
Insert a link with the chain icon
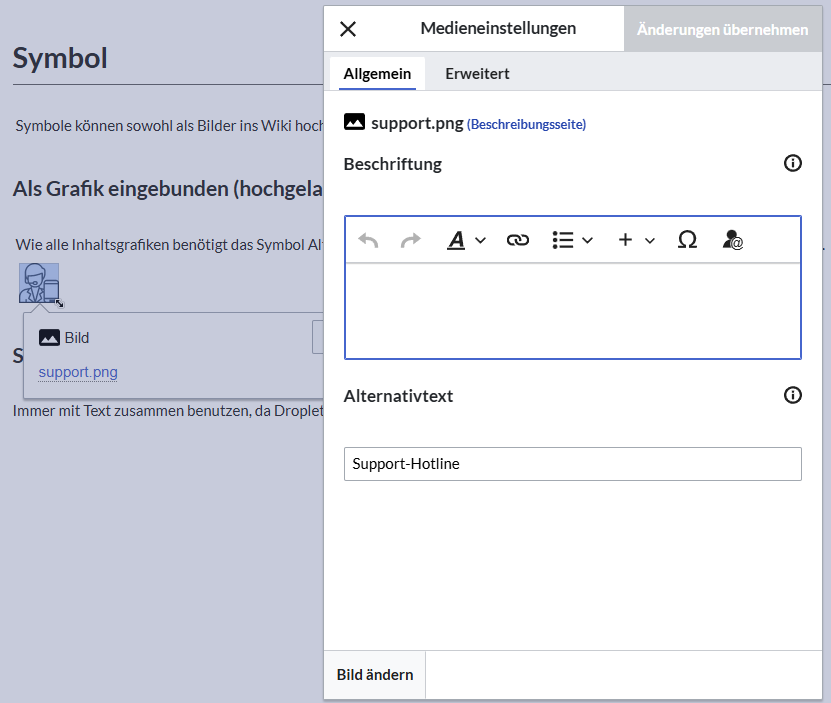pyautogui.click(x=518, y=240)
